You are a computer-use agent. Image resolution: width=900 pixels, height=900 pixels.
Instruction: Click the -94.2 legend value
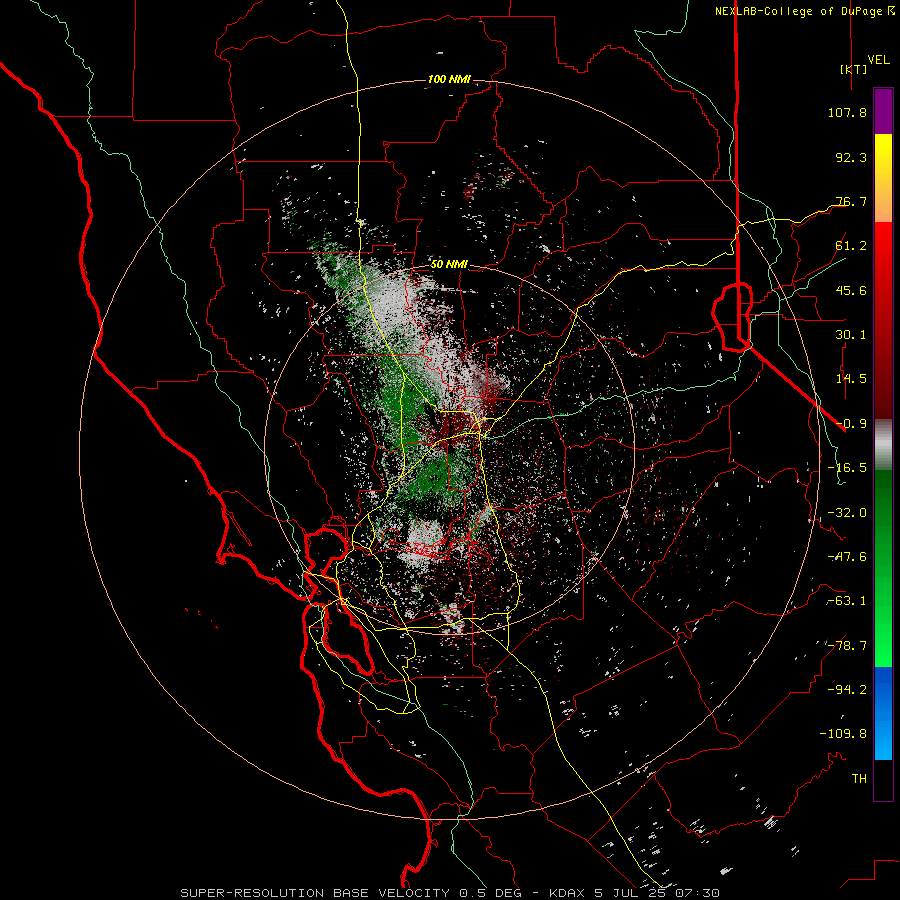click(x=847, y=690)
